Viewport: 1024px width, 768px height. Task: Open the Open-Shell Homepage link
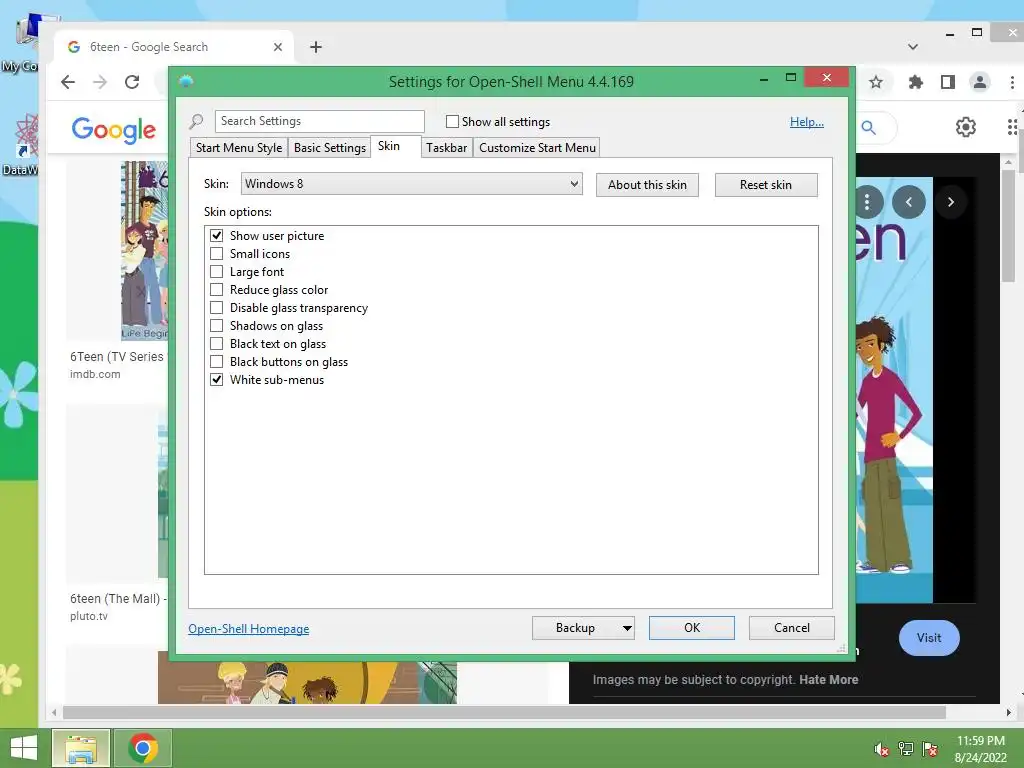[x=249, y=629]
